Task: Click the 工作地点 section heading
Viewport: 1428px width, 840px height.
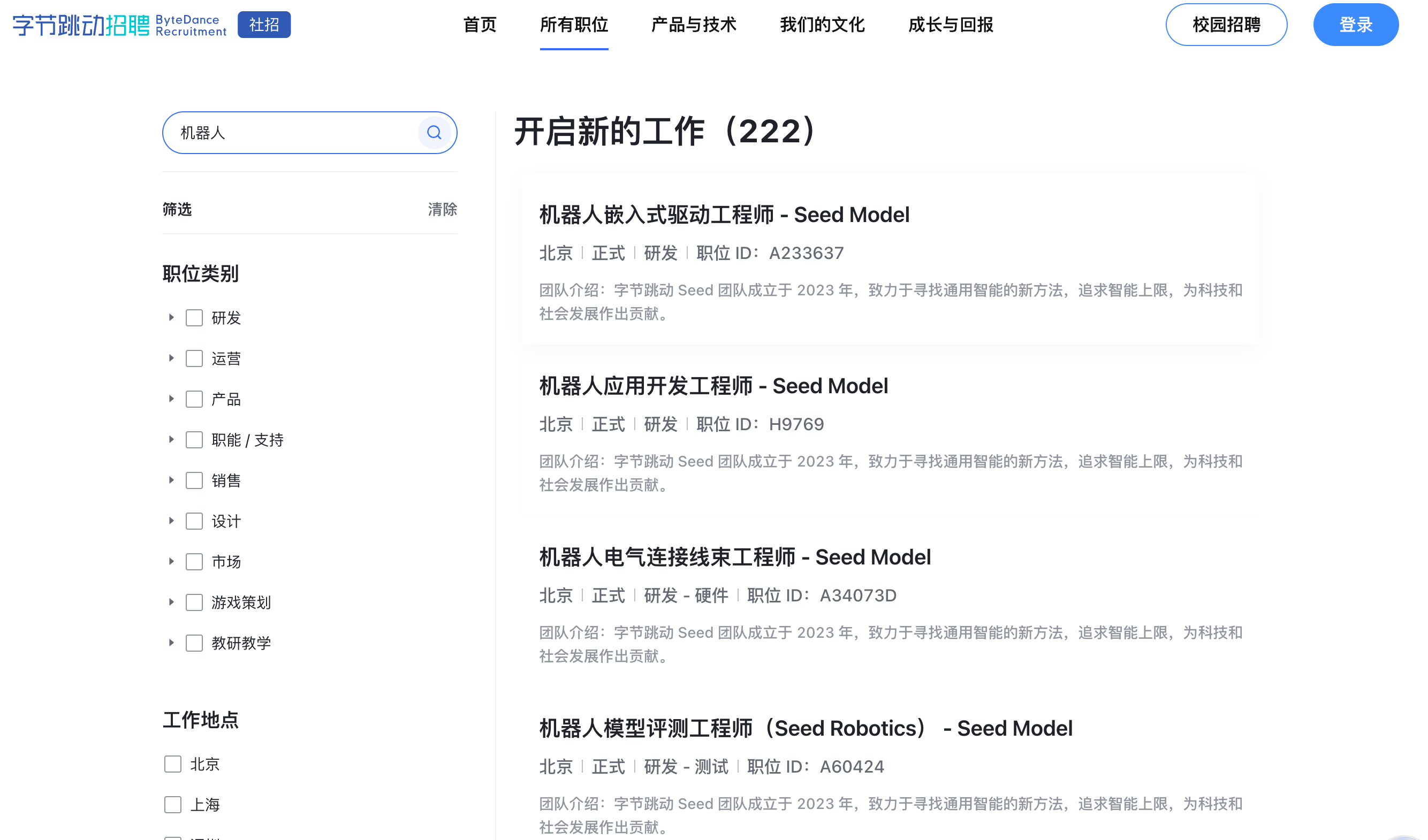Action: click(x=201, y=720)
